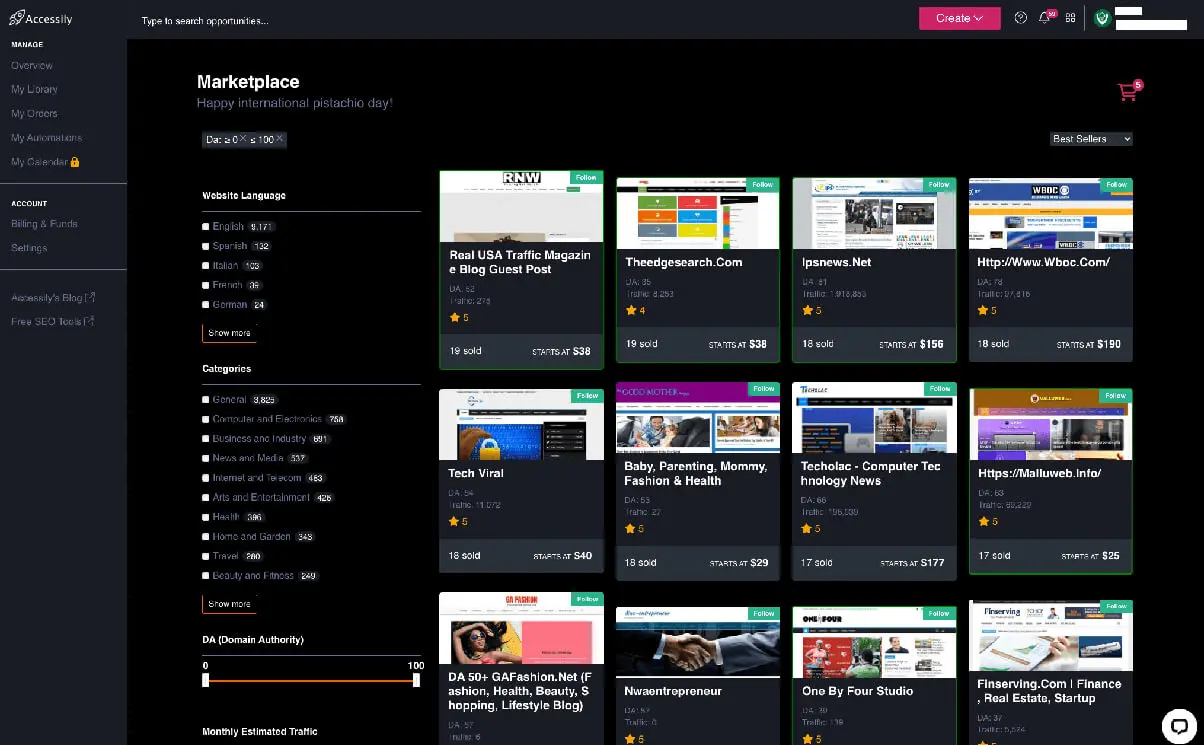
Task: Follow the Theedgesearch.Com listing
Action: (763, 184)
